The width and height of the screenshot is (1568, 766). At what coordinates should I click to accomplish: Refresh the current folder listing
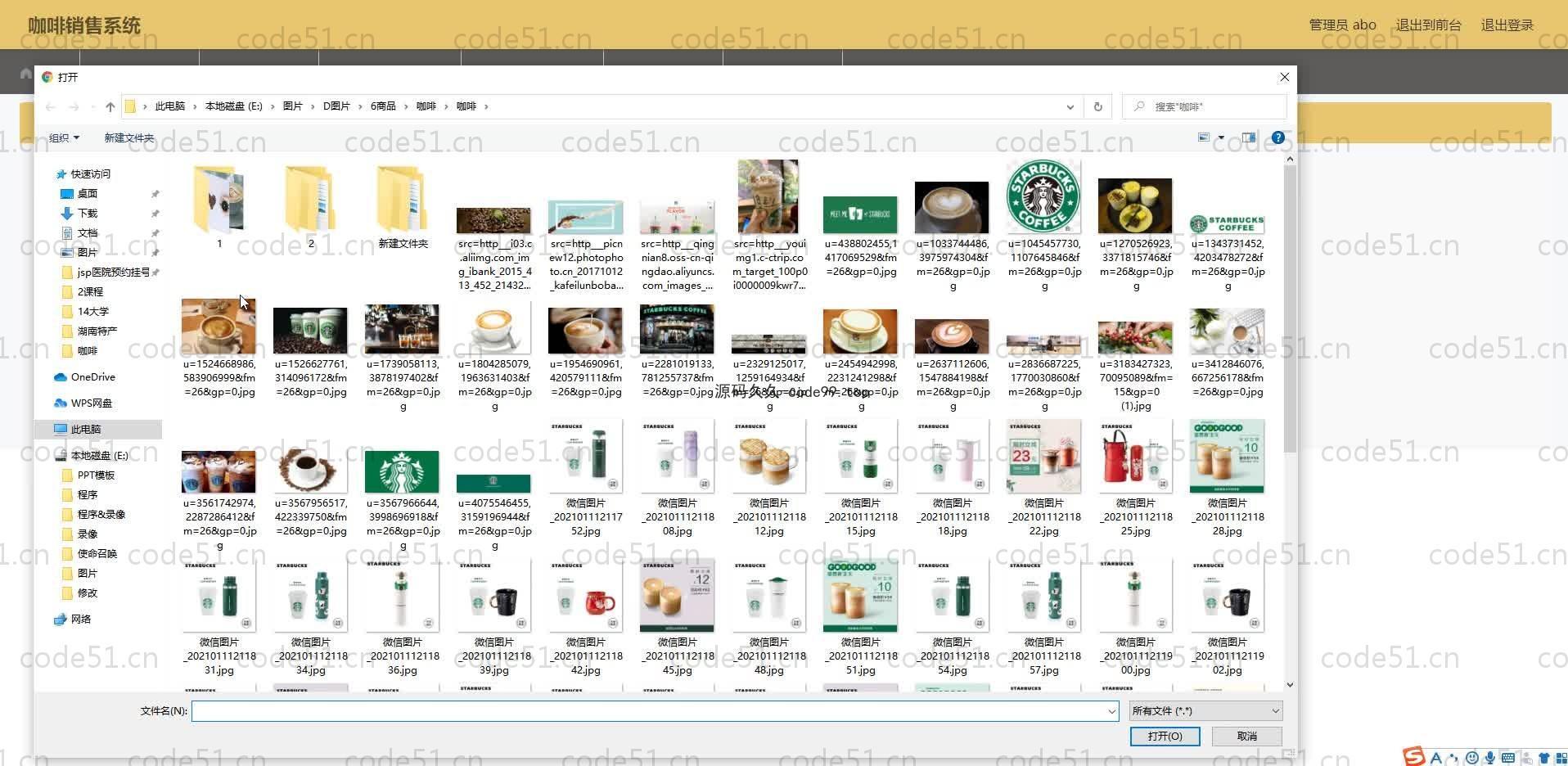[x=1097, y=106]
